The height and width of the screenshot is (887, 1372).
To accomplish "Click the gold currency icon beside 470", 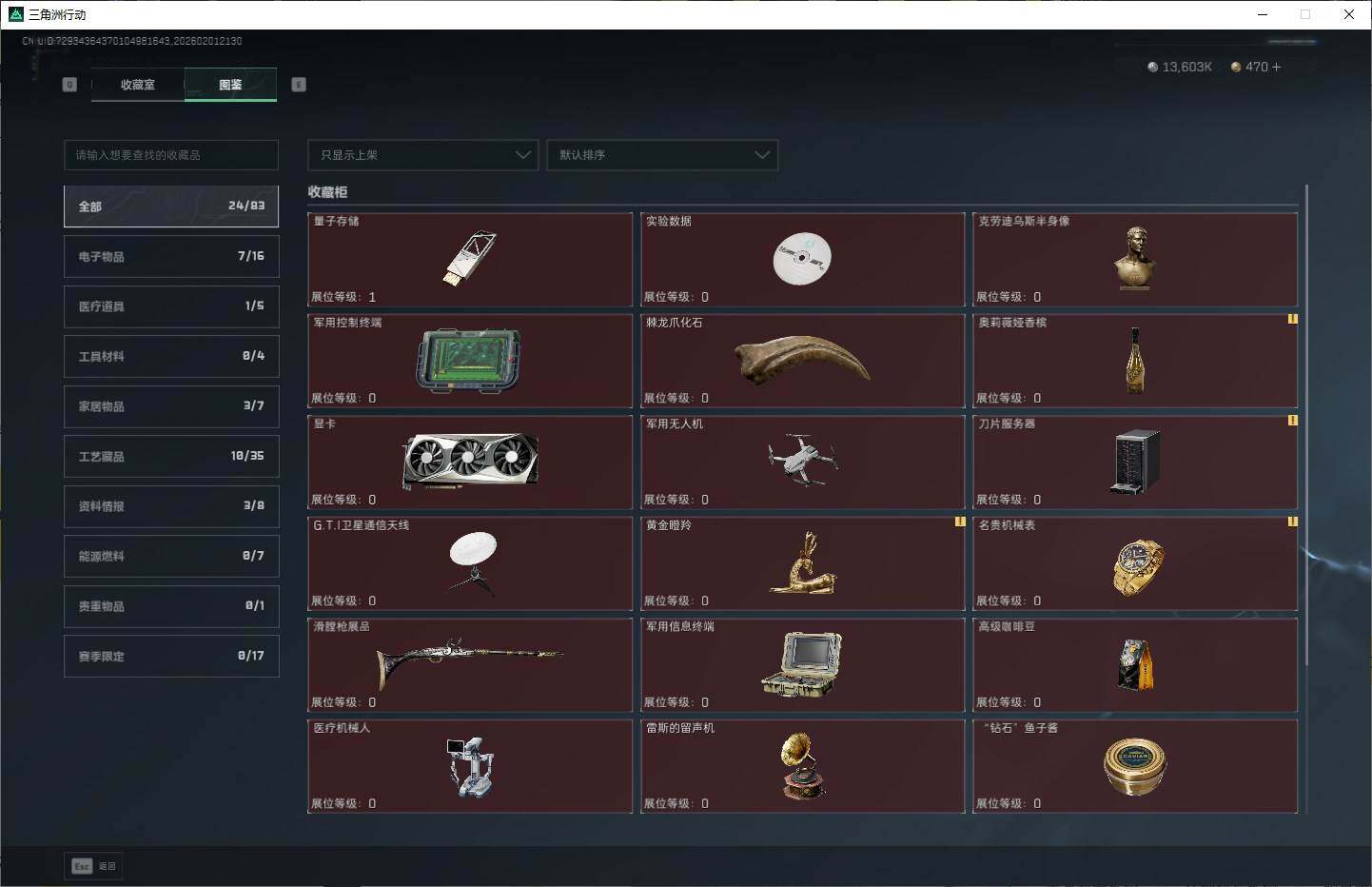I will (1236, 68).
